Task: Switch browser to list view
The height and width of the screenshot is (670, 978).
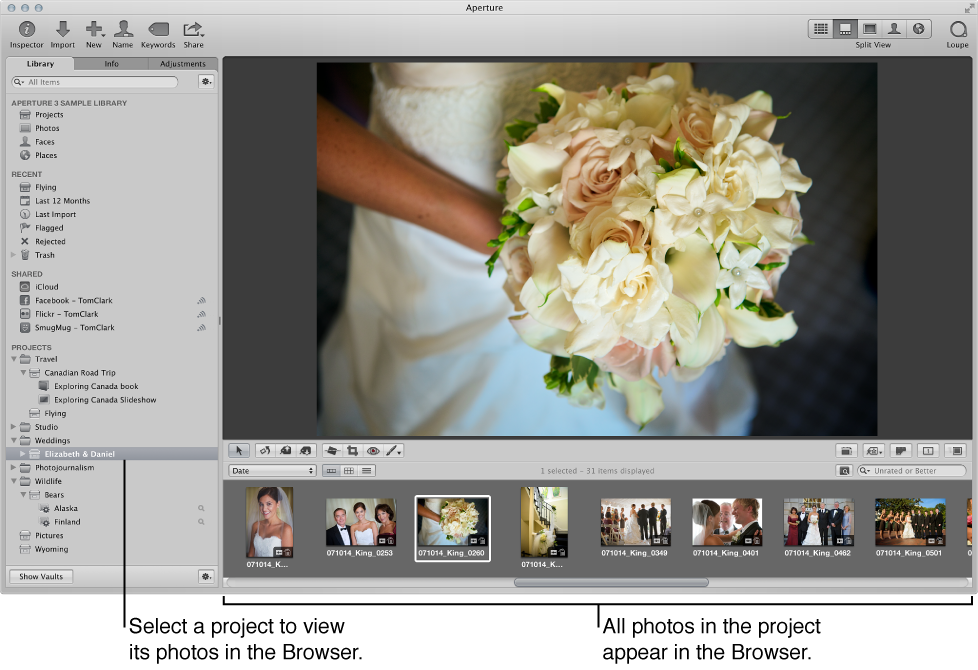Action: [367, 471]
